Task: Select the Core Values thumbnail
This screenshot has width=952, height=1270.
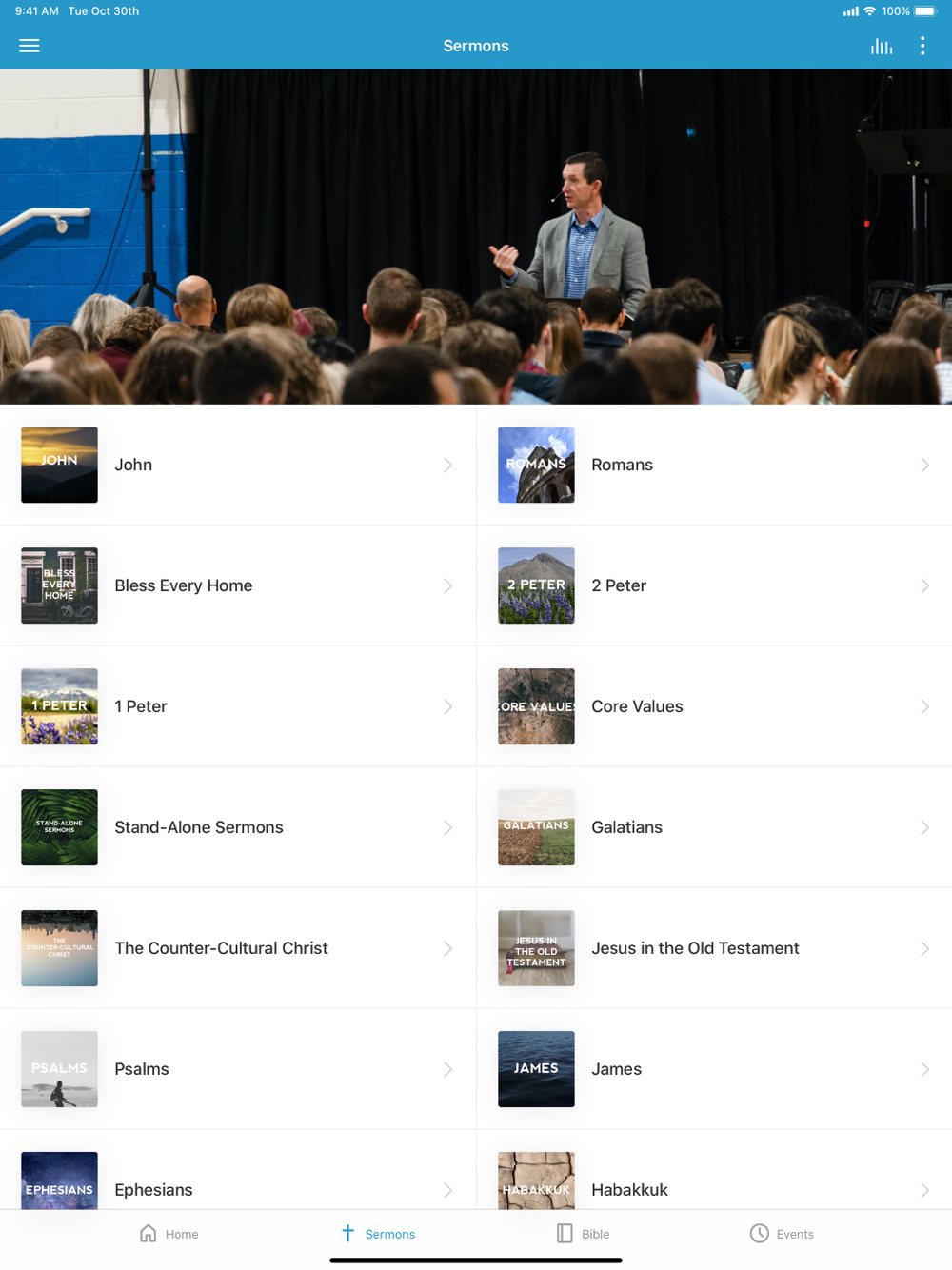Action: tap(536, 706)
